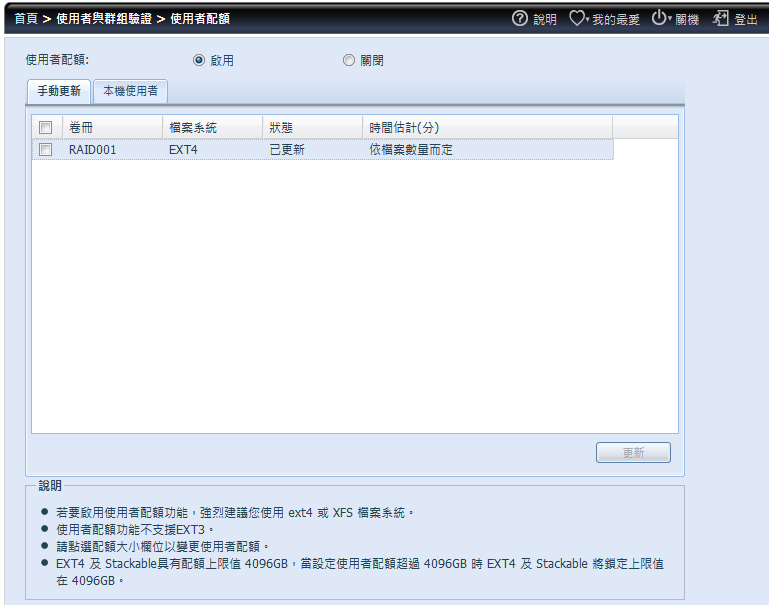Sort by the 卷冊 column header

tap(112, 127)
